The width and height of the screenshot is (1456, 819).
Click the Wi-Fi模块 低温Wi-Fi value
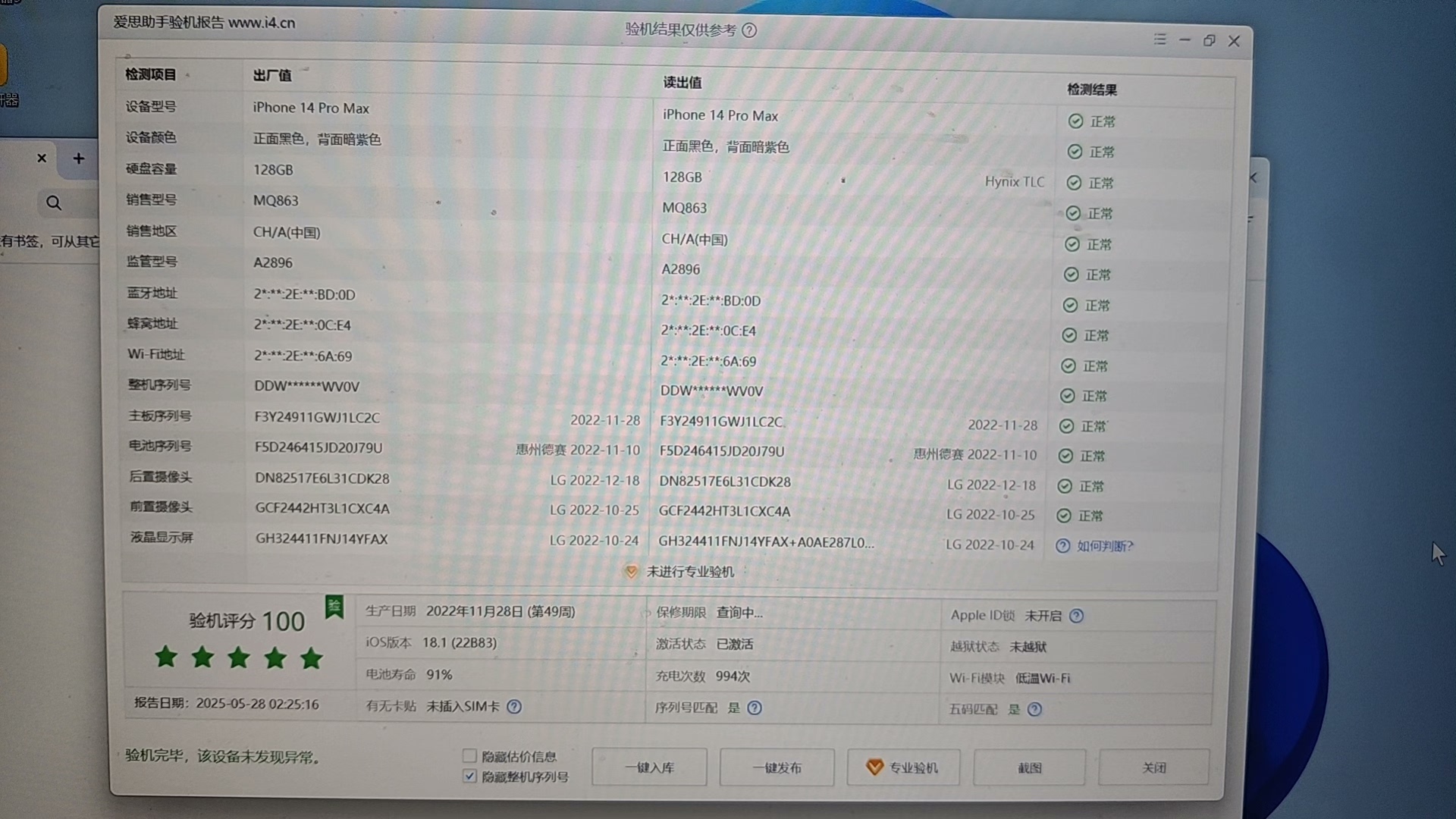[x=1043, y=678]
